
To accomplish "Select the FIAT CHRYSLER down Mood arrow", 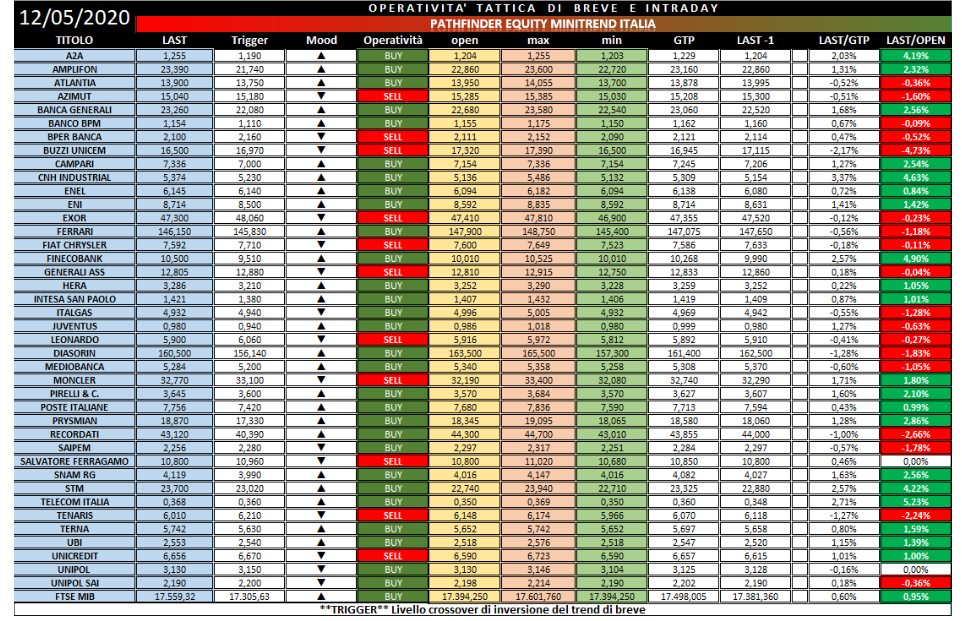I will click(321, 245).
